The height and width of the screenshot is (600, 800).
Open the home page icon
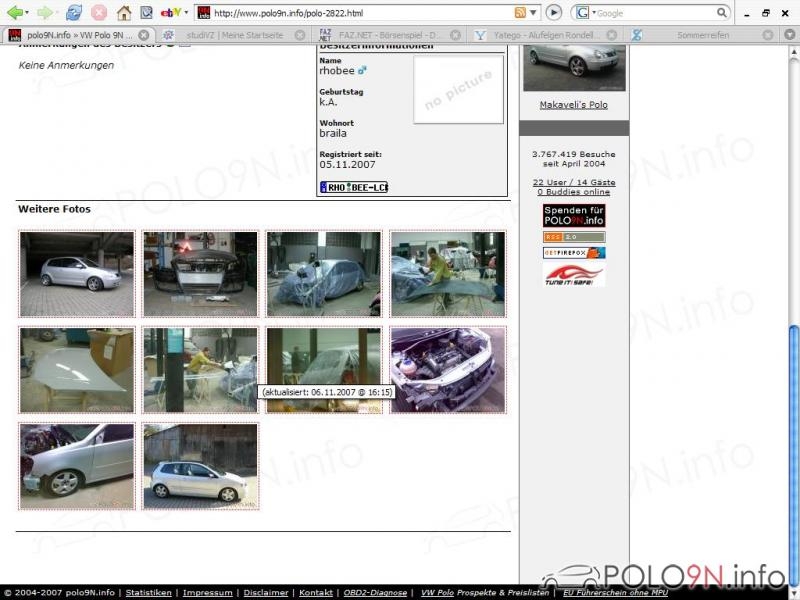123,12
